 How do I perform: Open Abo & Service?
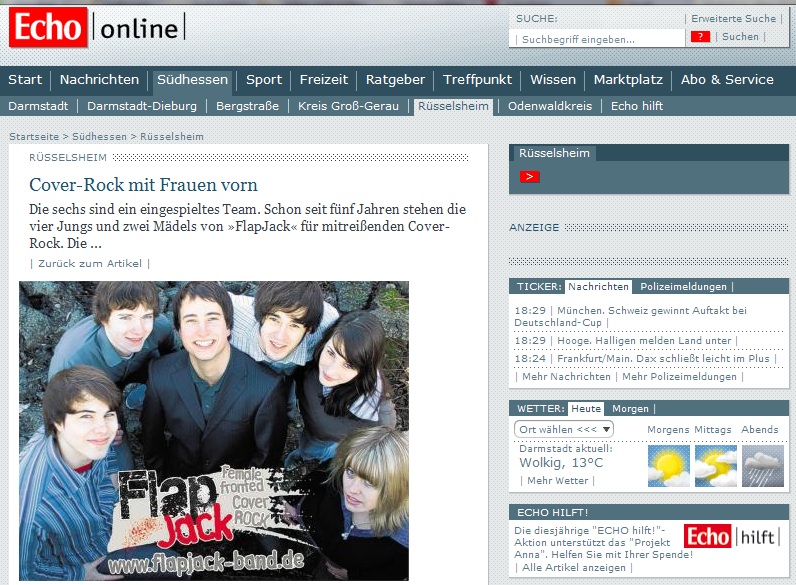727,80
